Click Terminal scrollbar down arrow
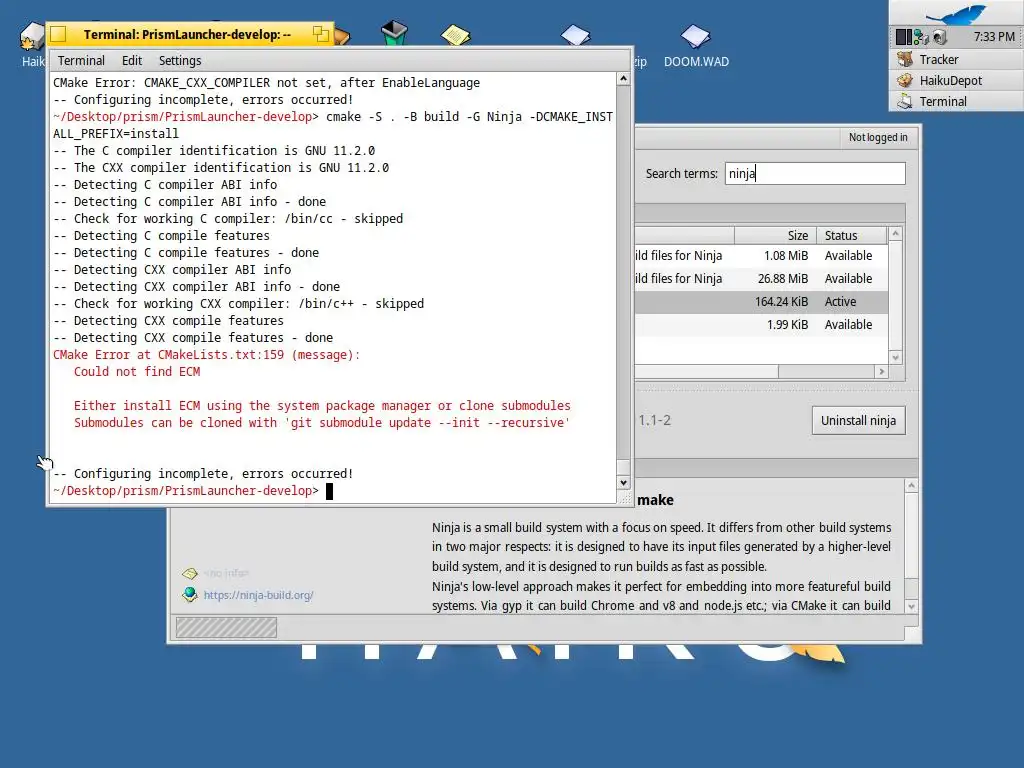 tap(623, 483)
